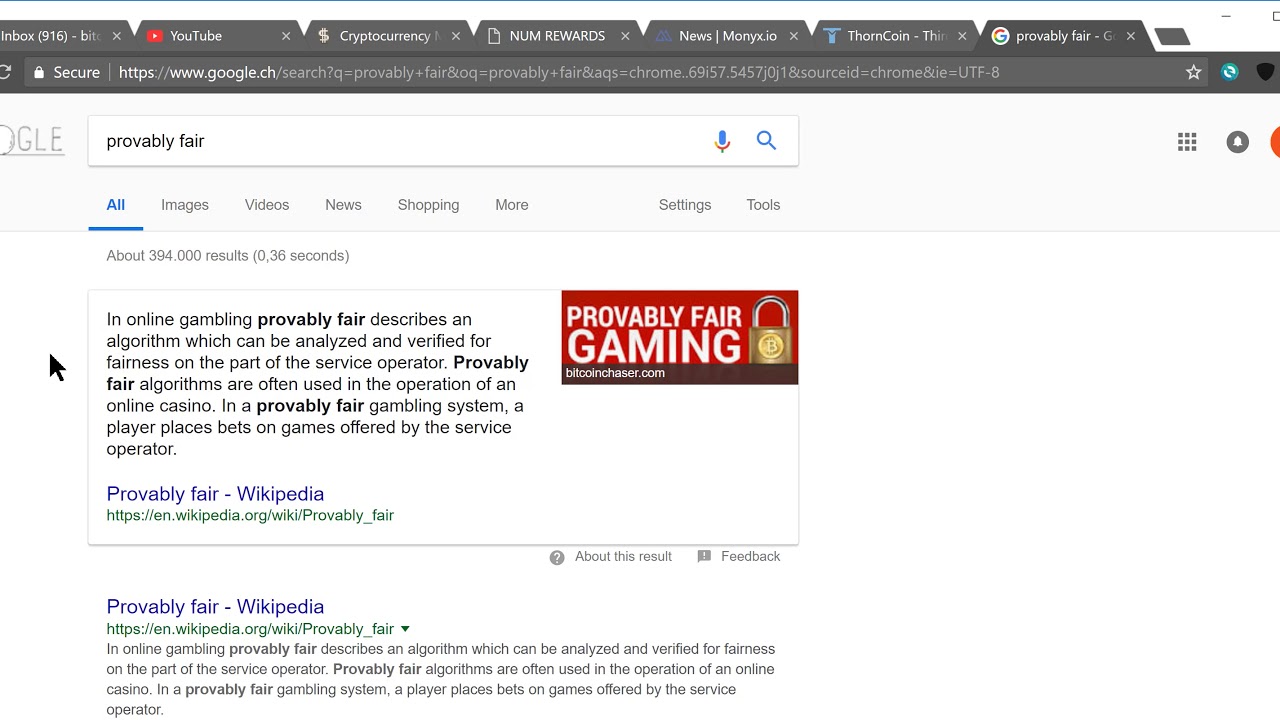The image size is (1280, 720).
Task: Close the YouTube tab
Action: click(x=286, y=36)
